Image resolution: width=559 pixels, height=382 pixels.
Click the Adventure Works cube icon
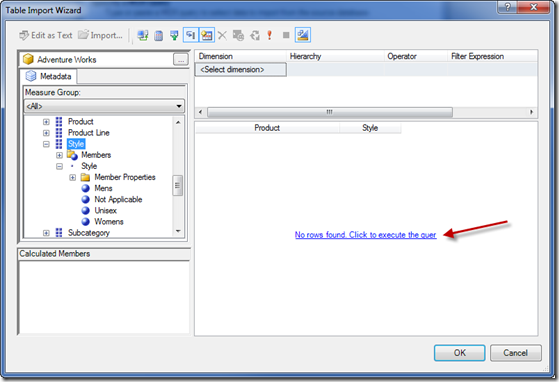coord(28,59)
